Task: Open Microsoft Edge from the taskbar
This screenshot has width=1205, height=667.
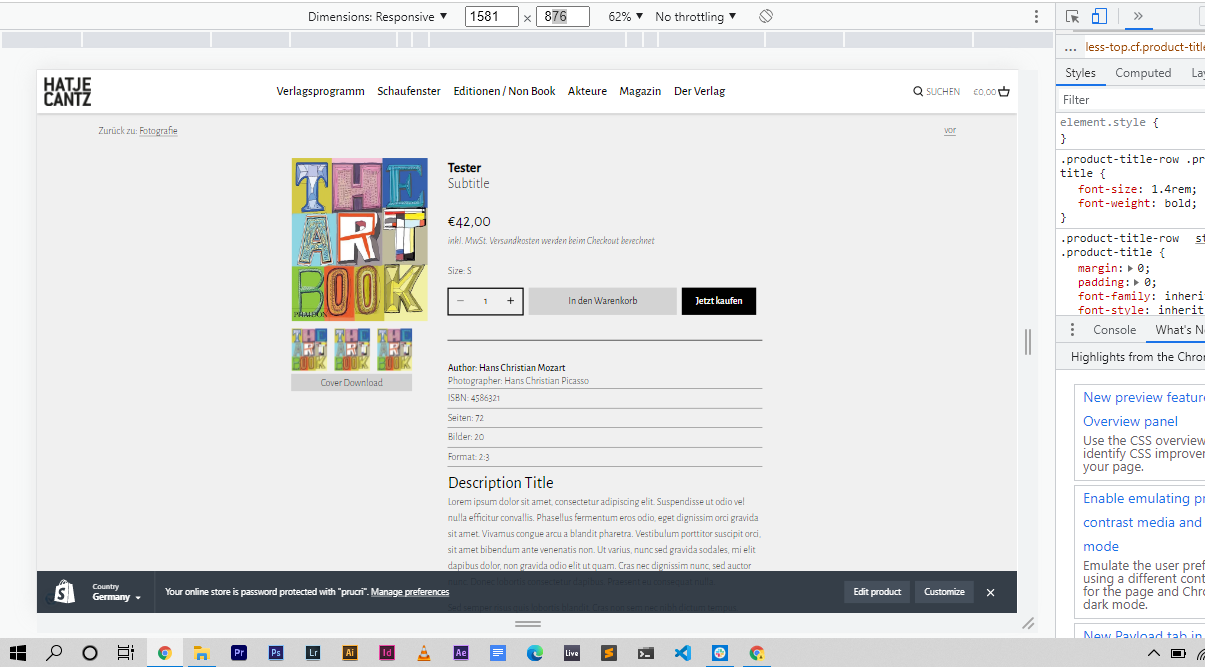Action: click(x=535, y=653)
